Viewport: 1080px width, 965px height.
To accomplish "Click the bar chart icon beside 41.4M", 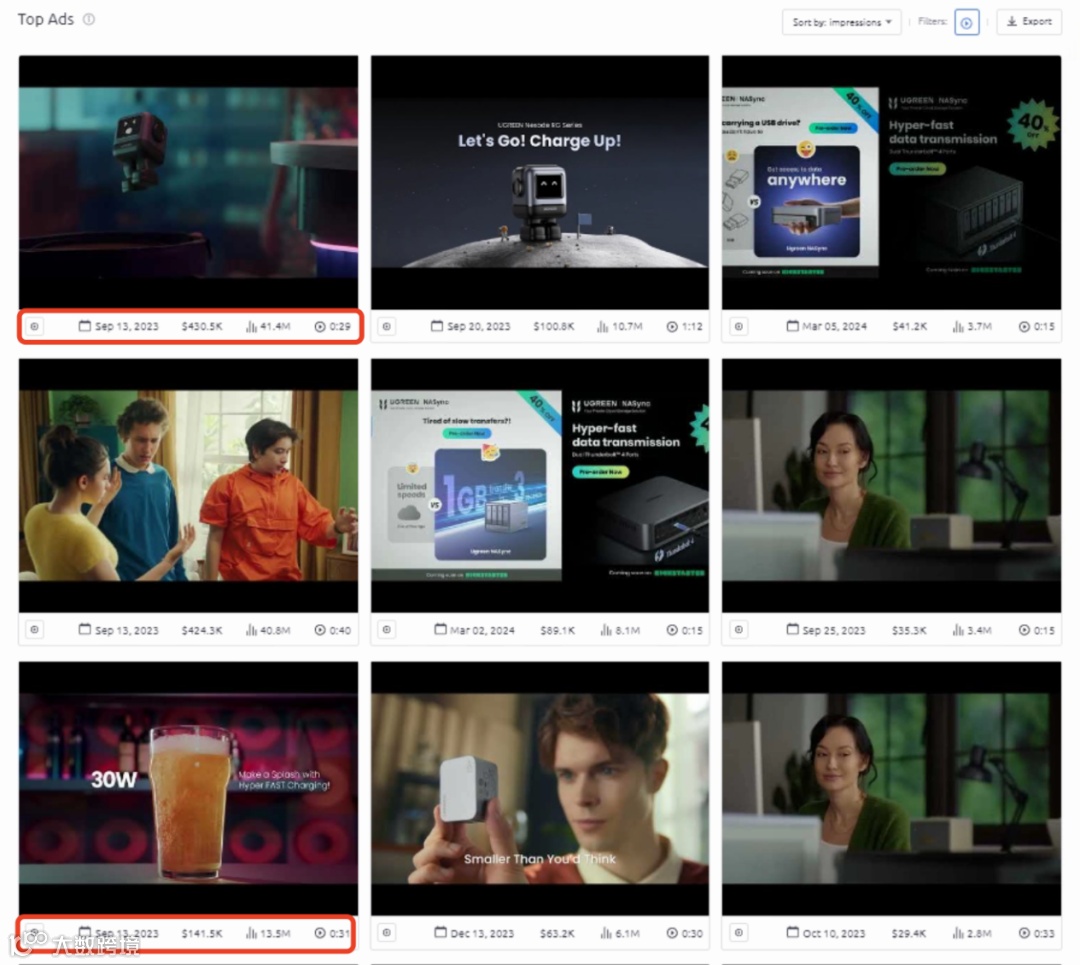I will click(251, 326).
